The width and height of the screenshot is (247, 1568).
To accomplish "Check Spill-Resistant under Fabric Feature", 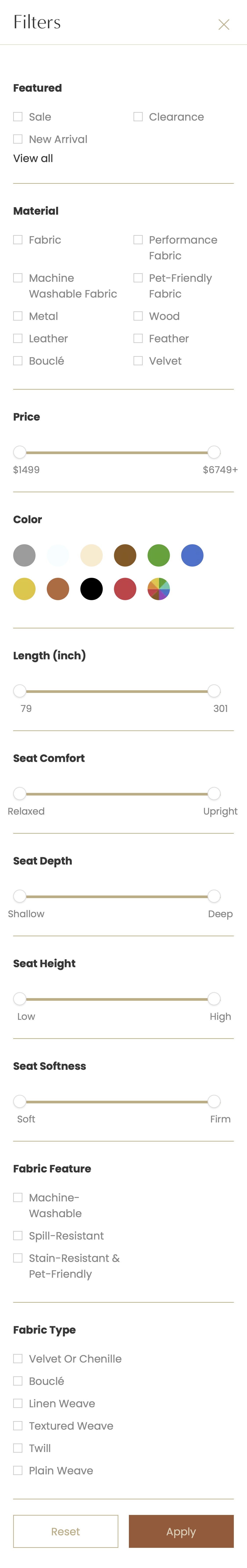I will (18, 1235).
